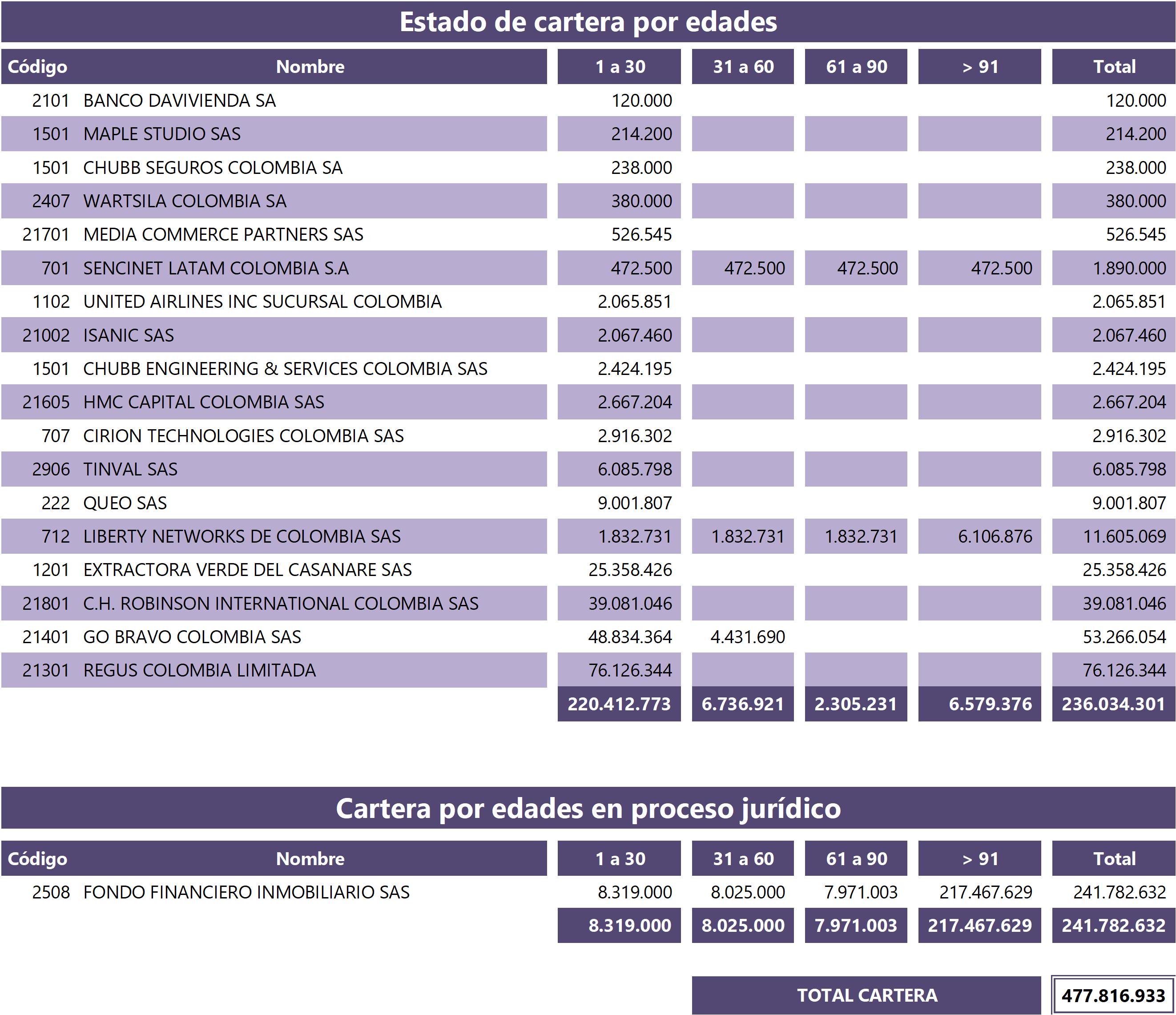Click the top table's '31 a 60' header

point(742,67)
